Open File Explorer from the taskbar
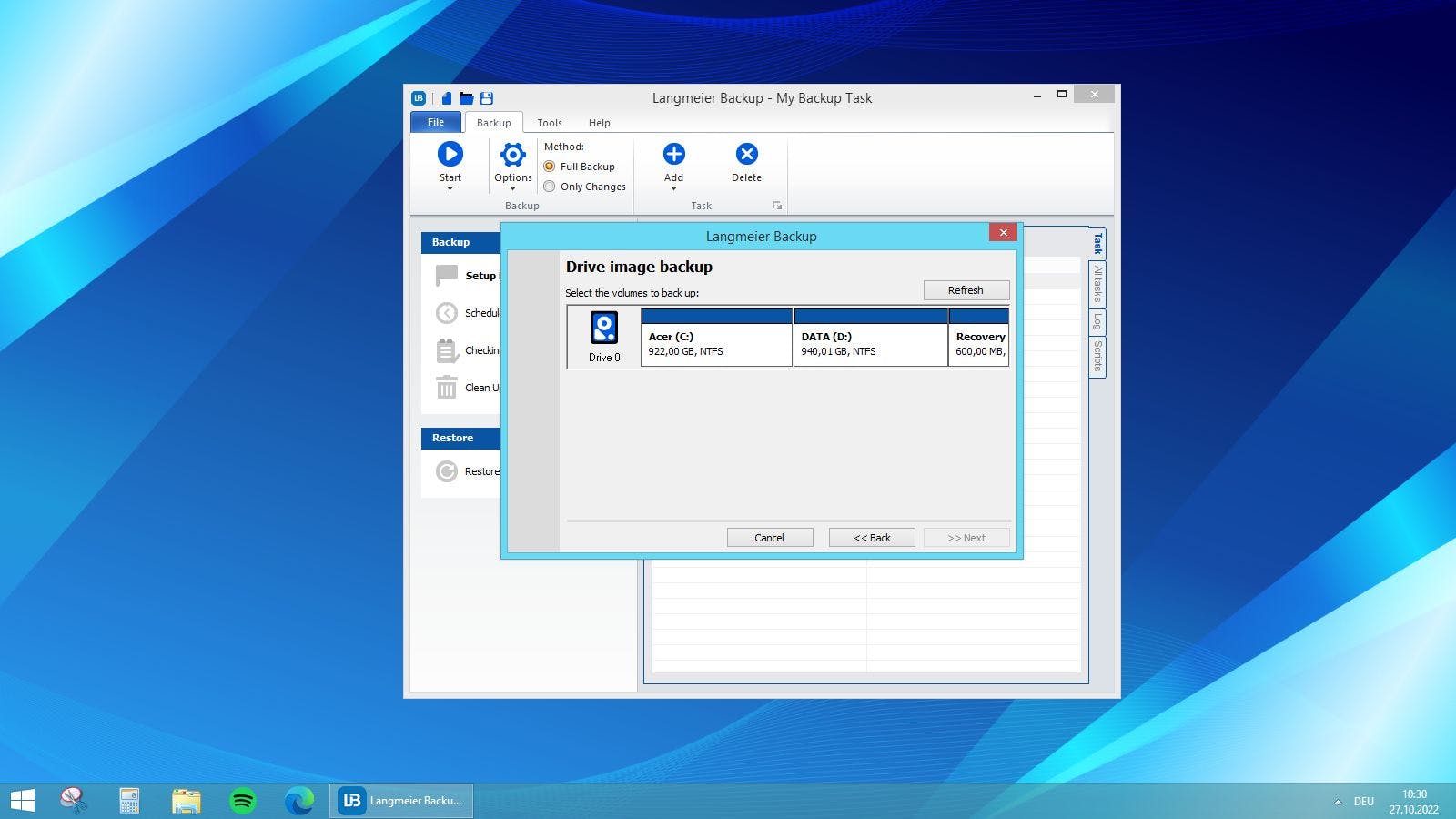The image size is (1456, 819). [186, 801]
